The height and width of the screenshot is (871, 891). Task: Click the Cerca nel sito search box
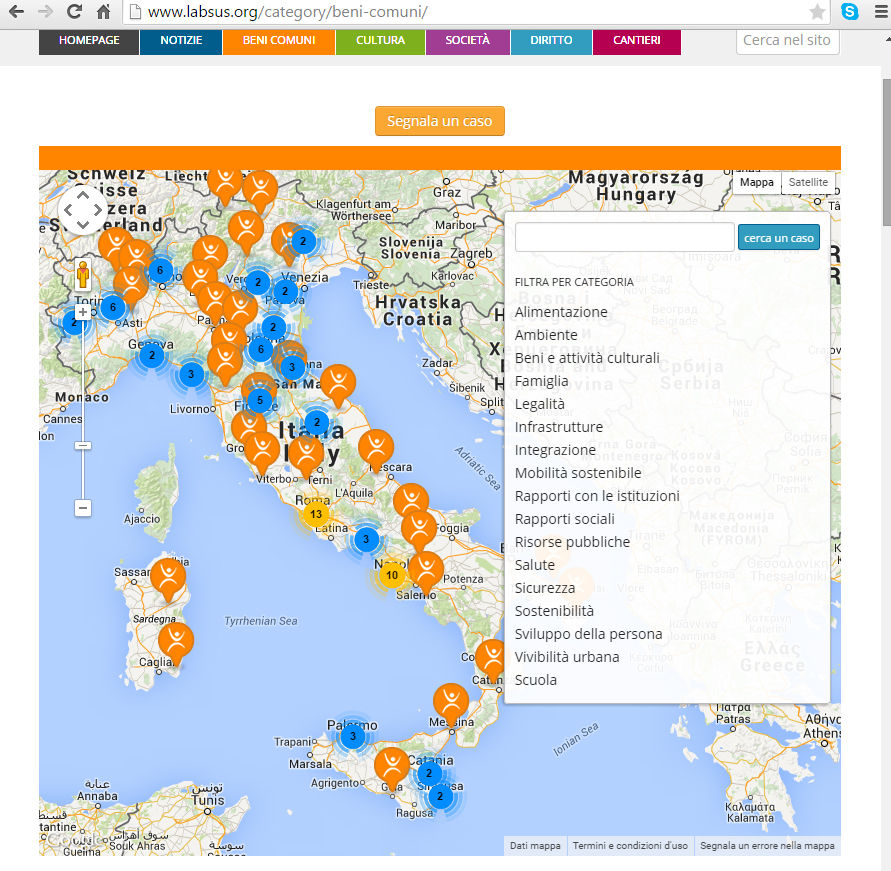click(x=788, y=41)
